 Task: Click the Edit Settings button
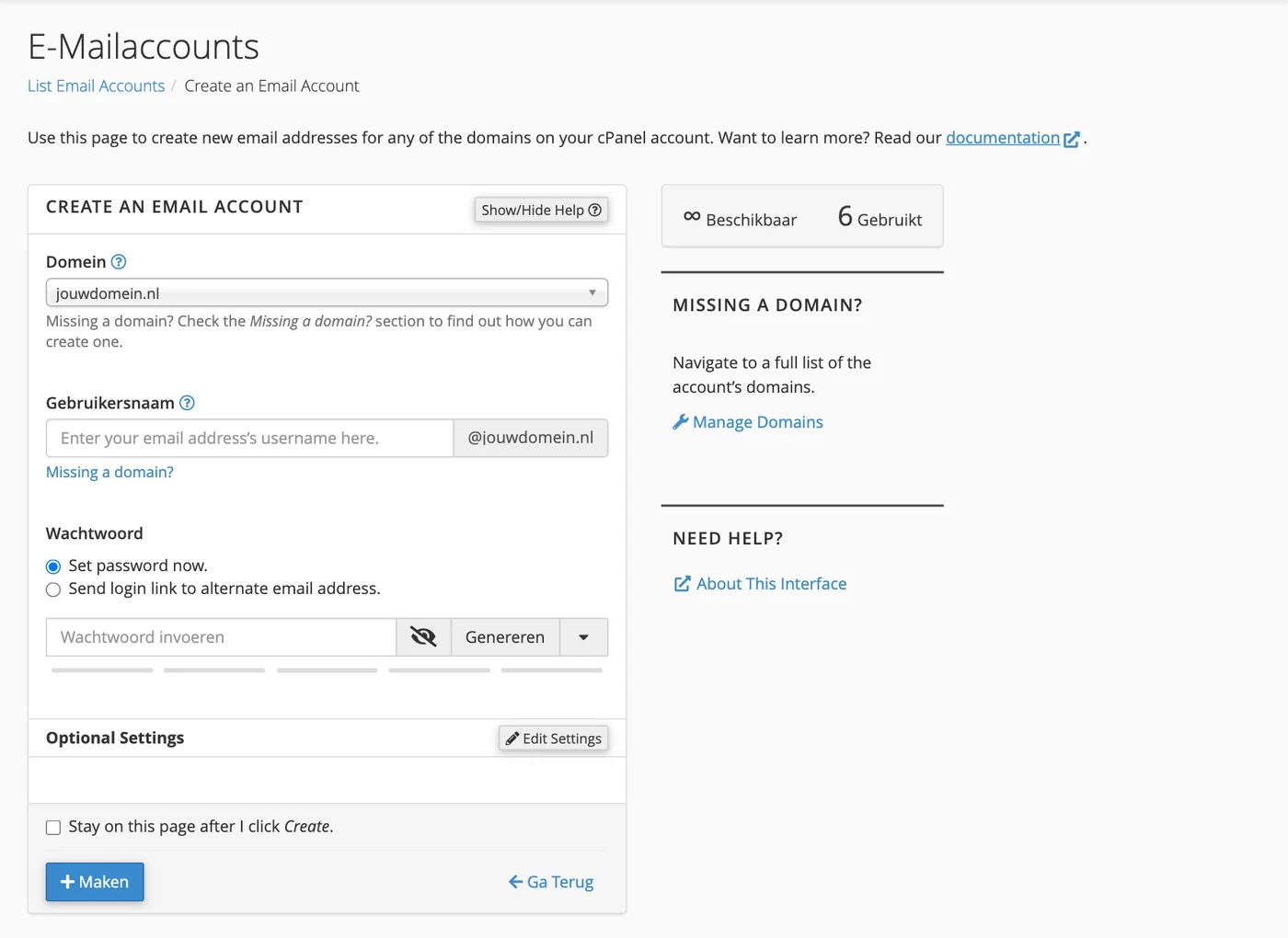click(x=553, y=738)
